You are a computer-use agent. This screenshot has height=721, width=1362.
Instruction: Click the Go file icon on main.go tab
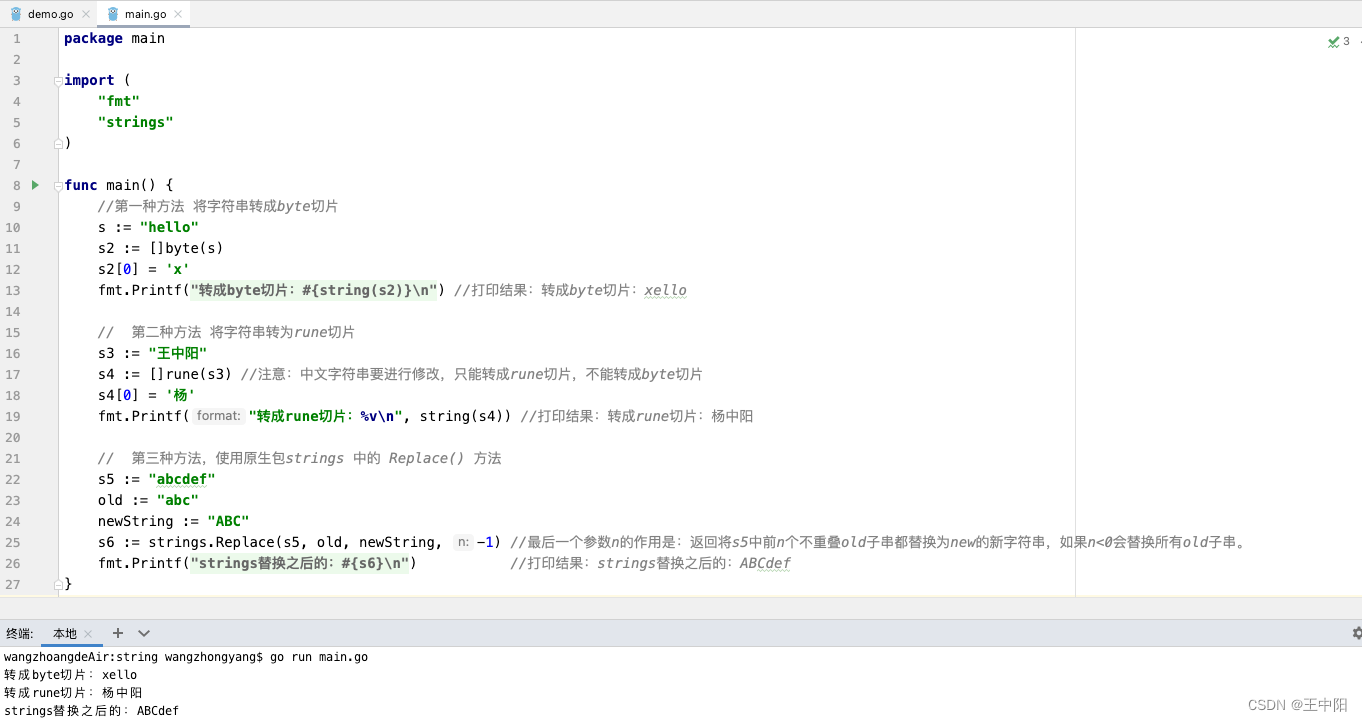coord(112,14)
